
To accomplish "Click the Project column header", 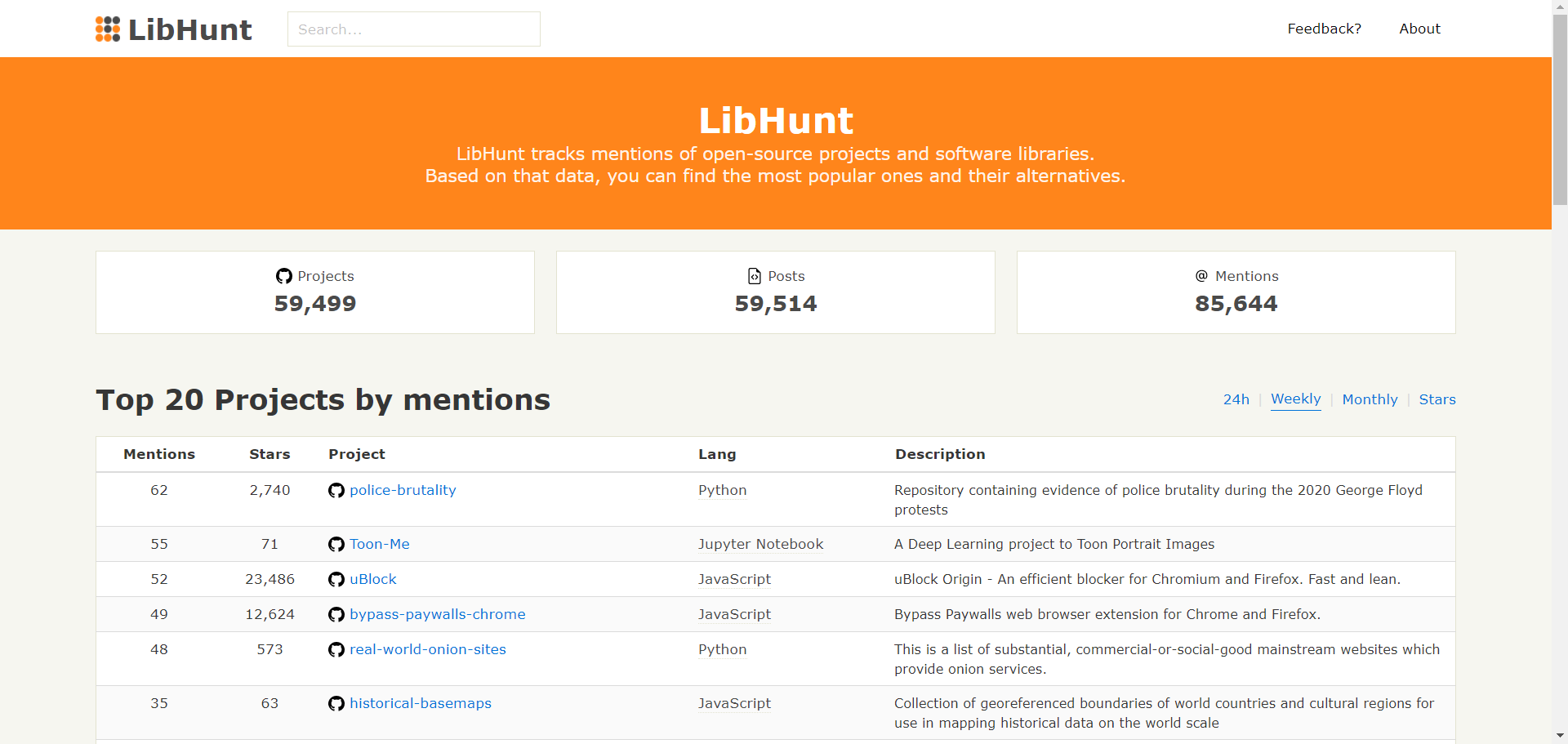I will [x=357, y=454].
